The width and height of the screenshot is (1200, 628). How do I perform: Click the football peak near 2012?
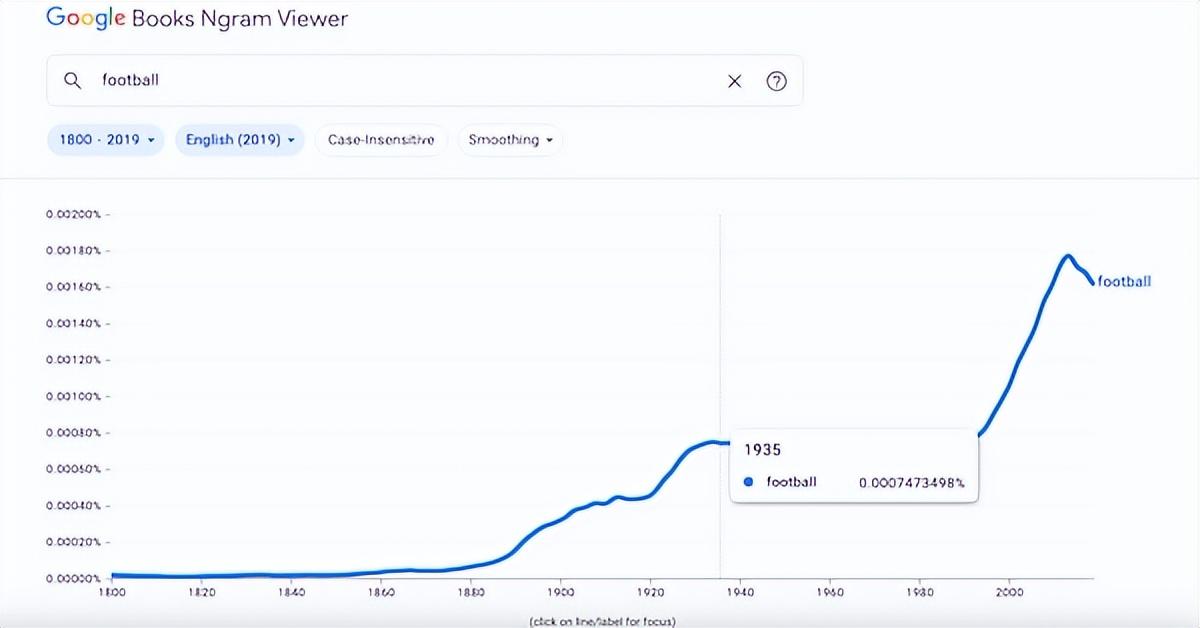coord(1068,256)
